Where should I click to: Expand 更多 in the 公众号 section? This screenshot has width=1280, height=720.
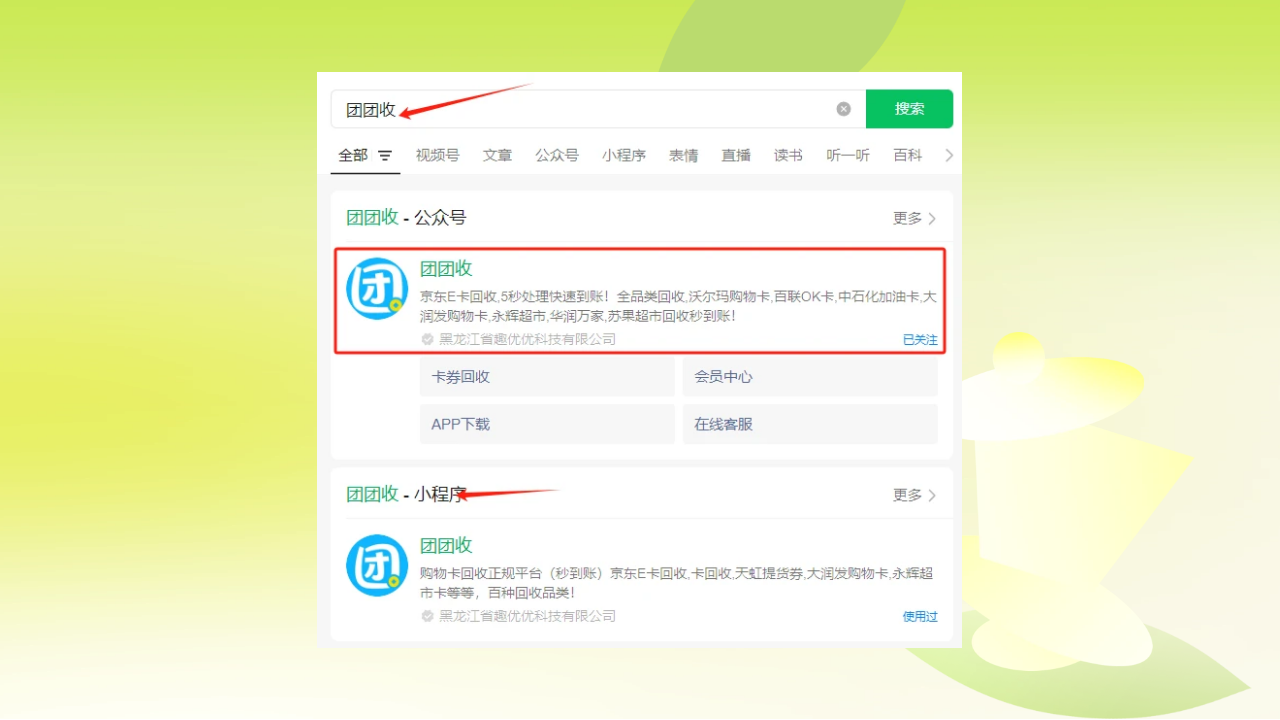tap(914, 218)
